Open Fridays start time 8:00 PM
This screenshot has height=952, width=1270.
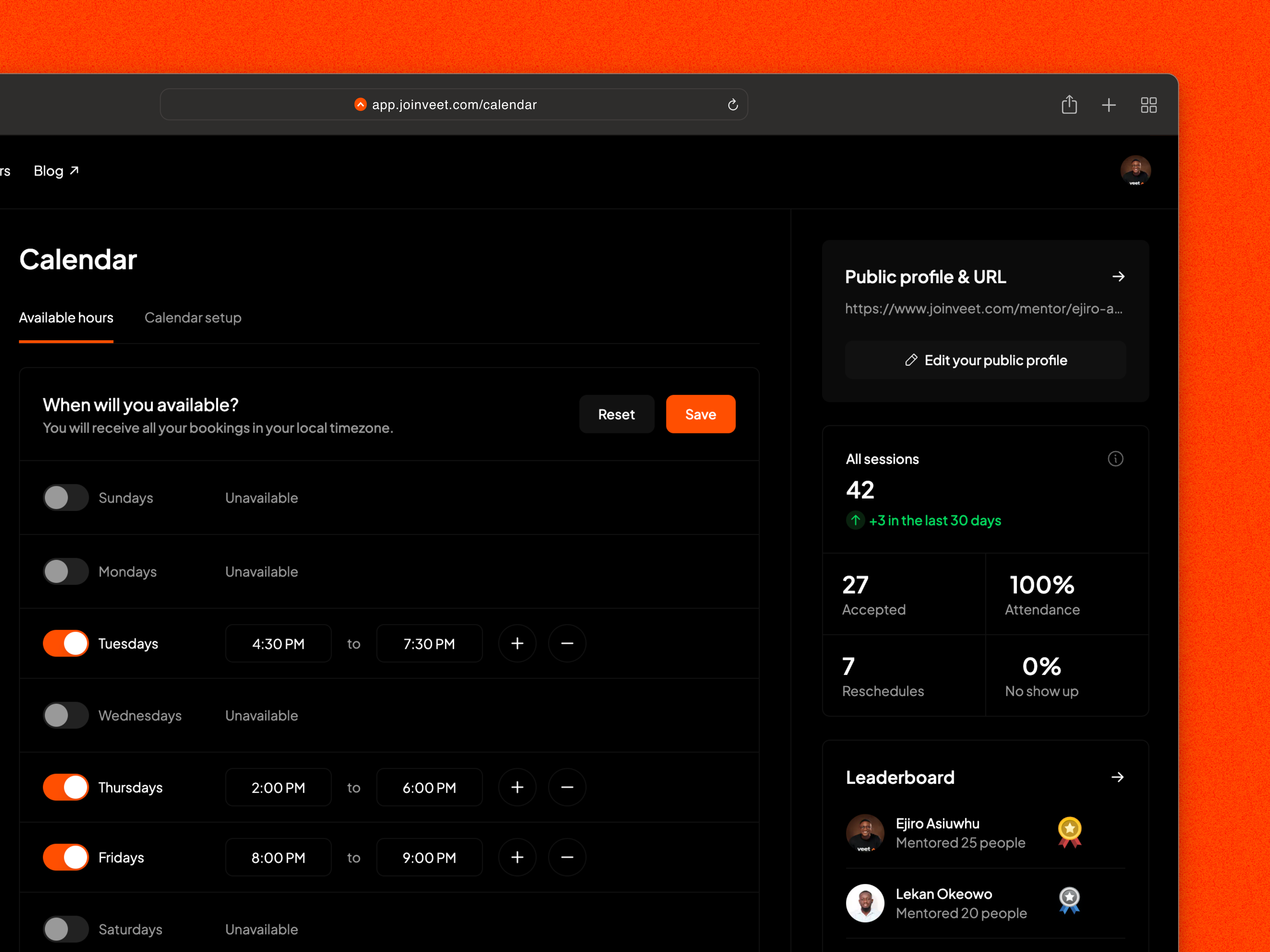tap(278, 857)
